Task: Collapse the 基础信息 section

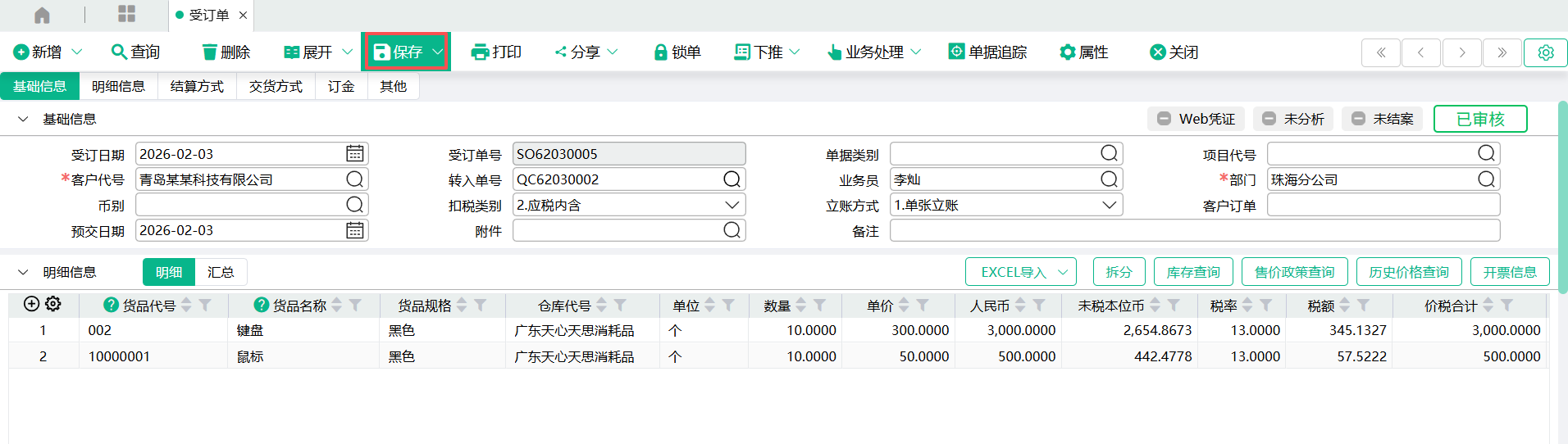Action: [23, 120]
